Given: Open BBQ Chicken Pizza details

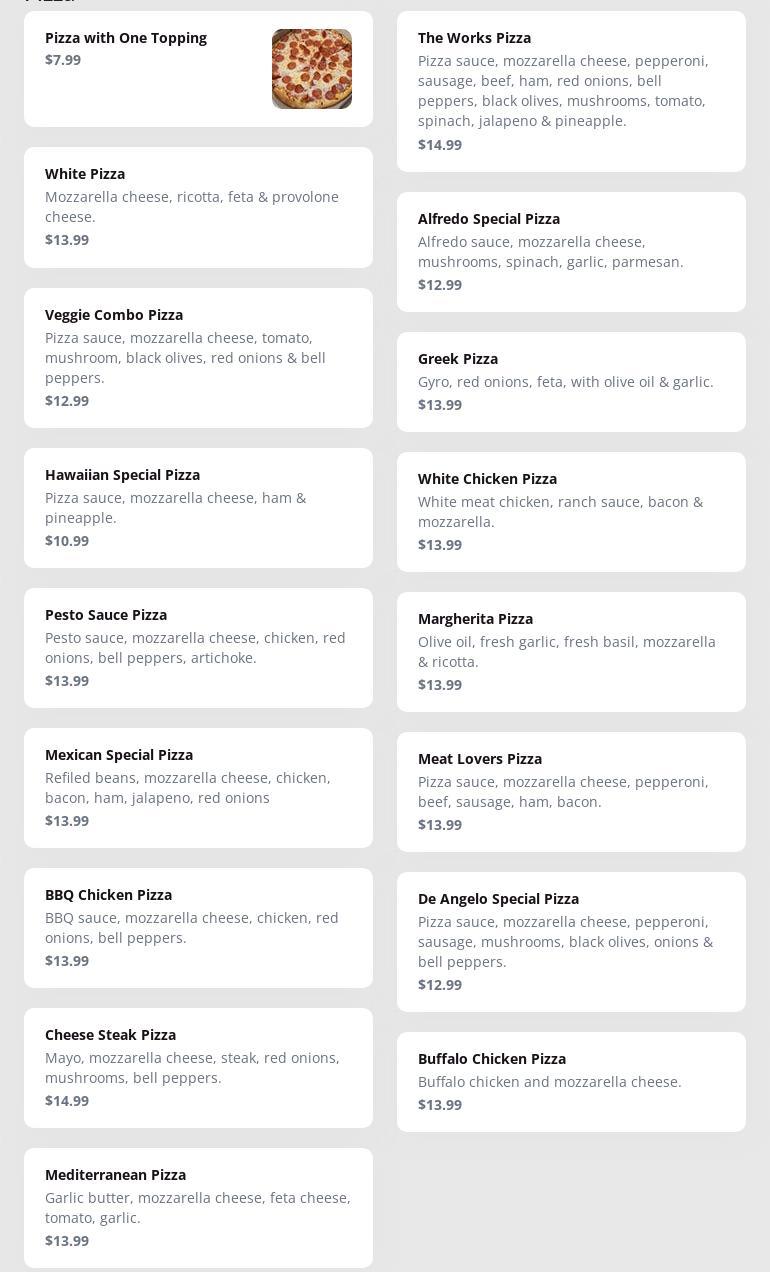Looking at the screenshot, I should click(x=198, y=927).
